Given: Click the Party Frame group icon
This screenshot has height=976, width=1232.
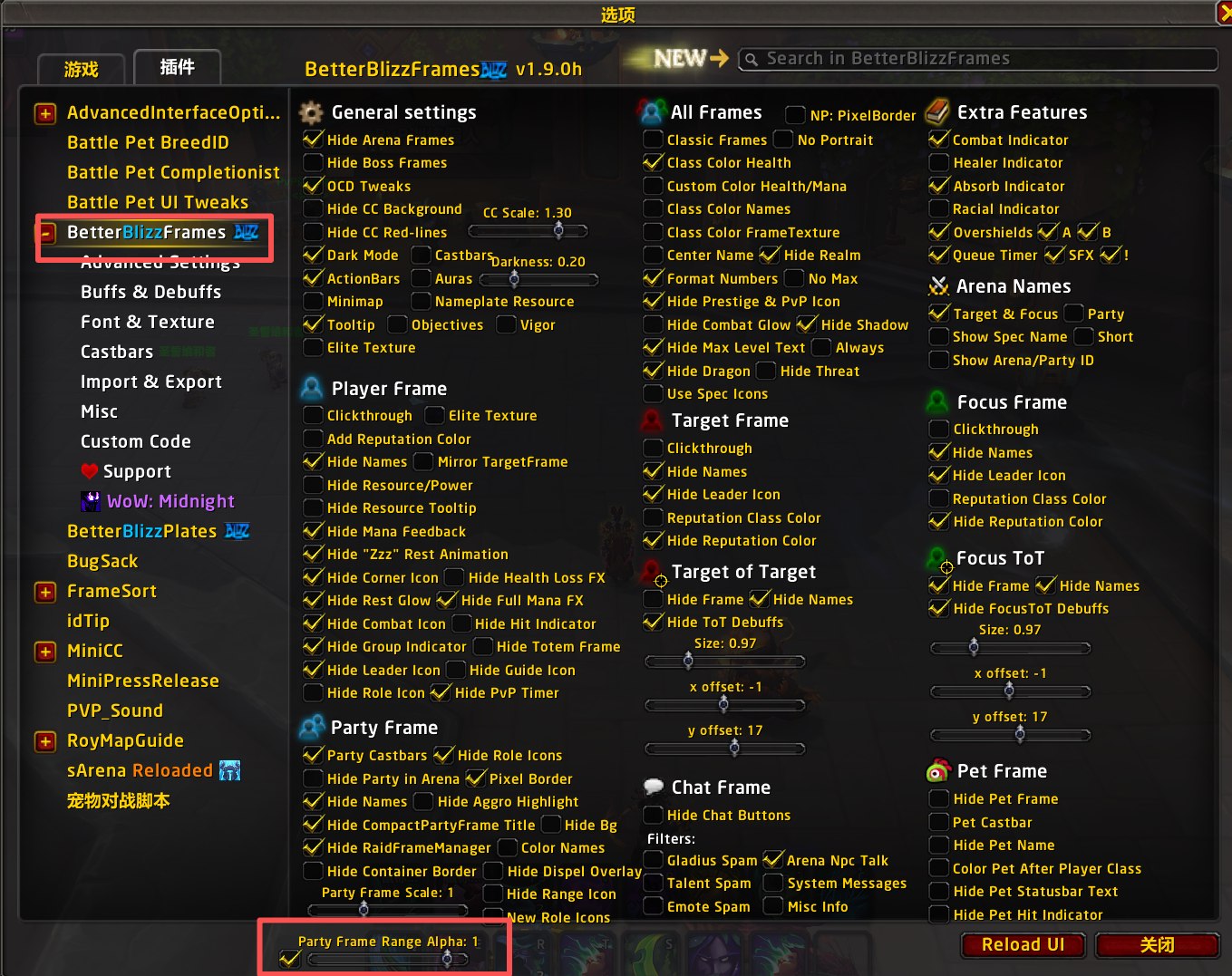Looking at the screenshot, I should (x=312, y=727).
